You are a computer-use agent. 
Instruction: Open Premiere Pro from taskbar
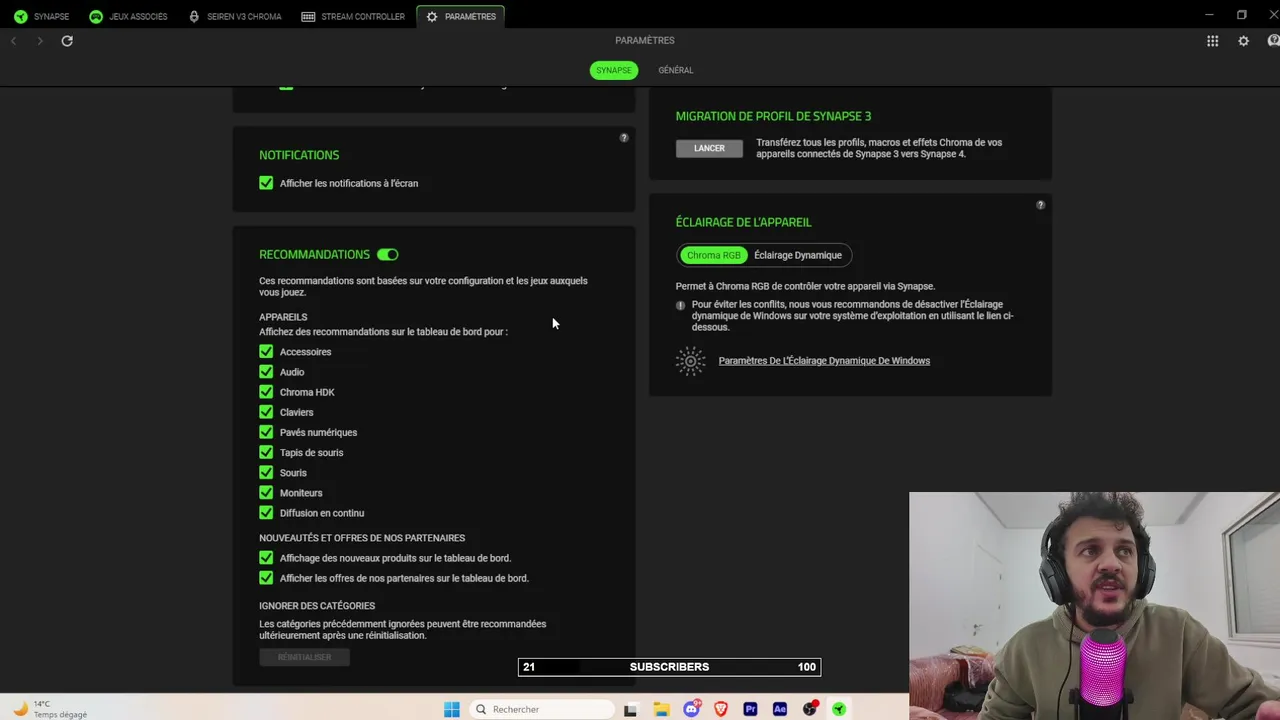tap(750, 709)
